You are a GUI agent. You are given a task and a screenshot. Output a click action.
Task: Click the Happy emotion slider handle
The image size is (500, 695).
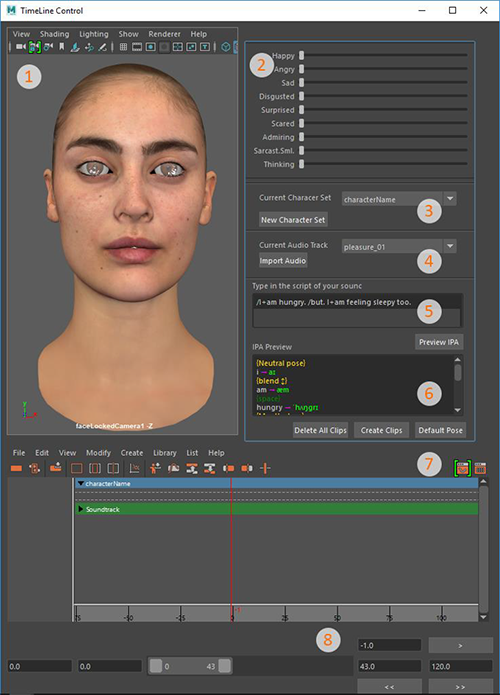click(301, 55)
